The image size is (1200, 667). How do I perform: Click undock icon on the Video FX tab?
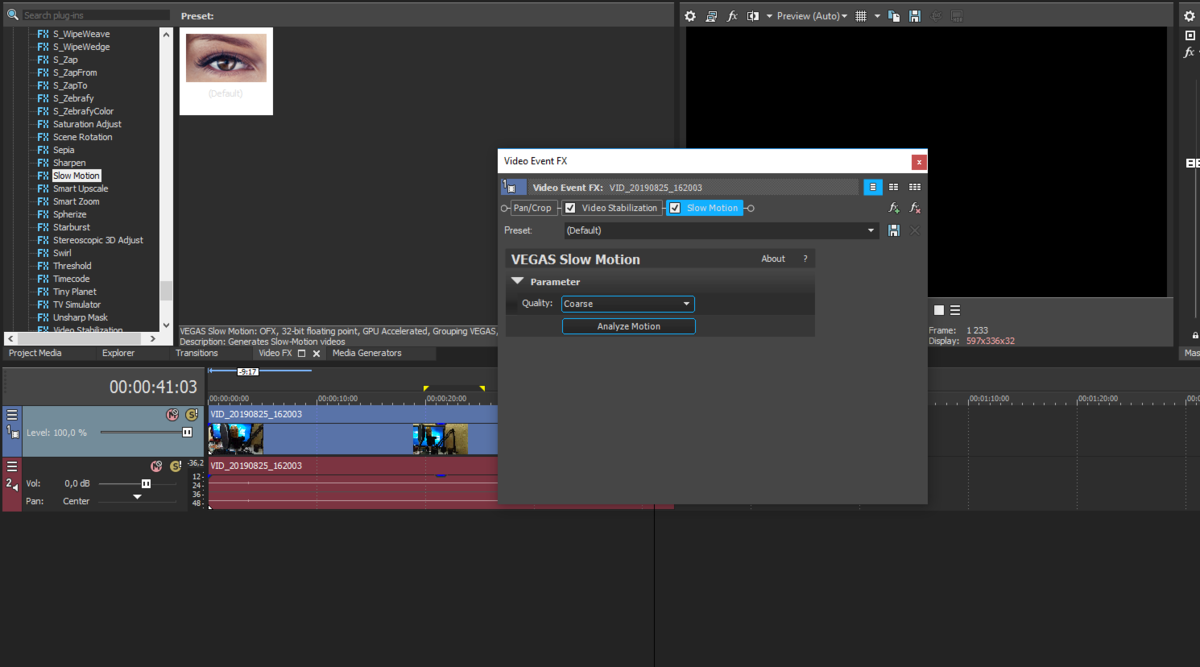[x=302, y=353]
